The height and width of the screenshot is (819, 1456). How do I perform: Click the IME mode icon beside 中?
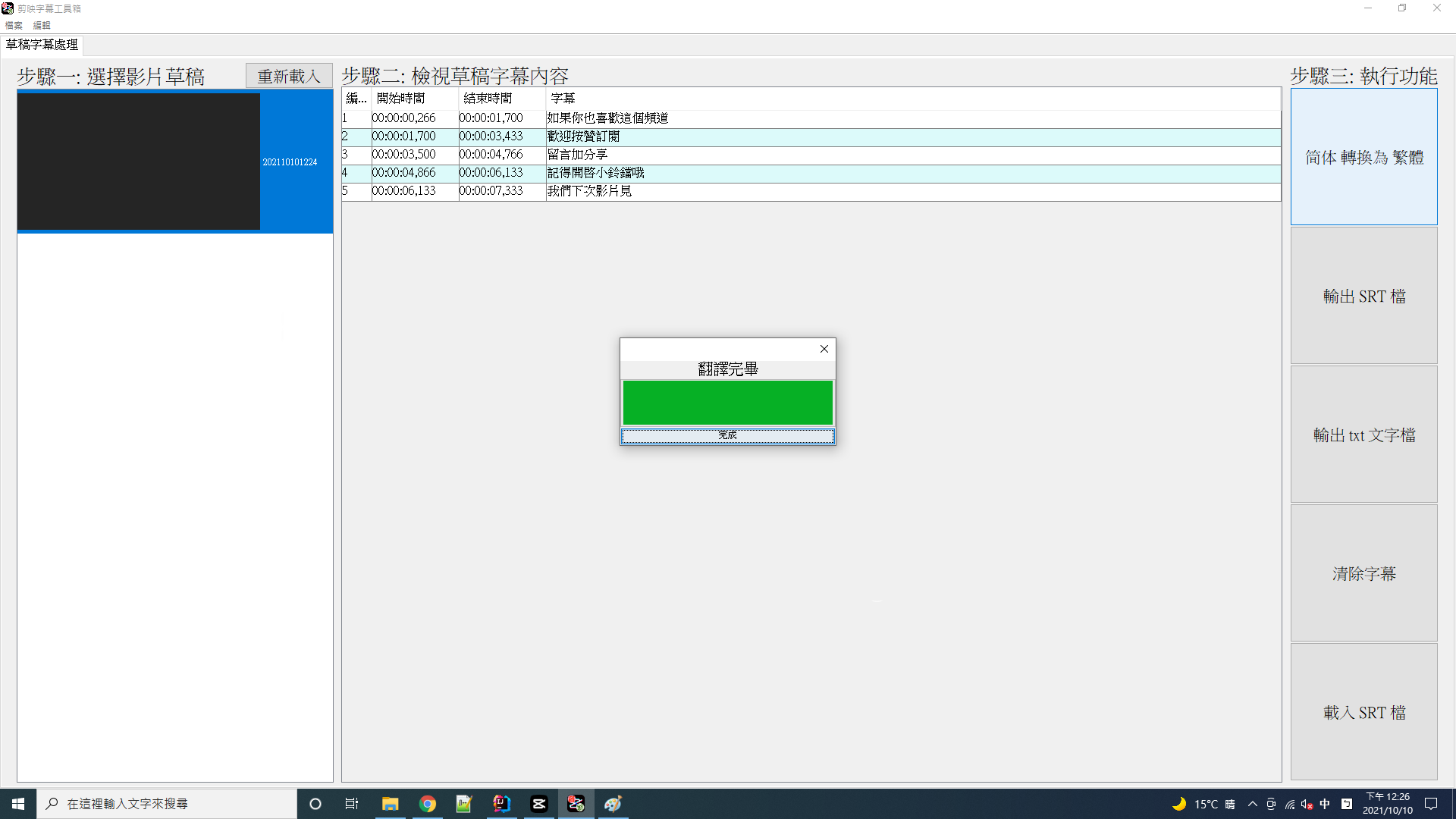point(1347,804)
